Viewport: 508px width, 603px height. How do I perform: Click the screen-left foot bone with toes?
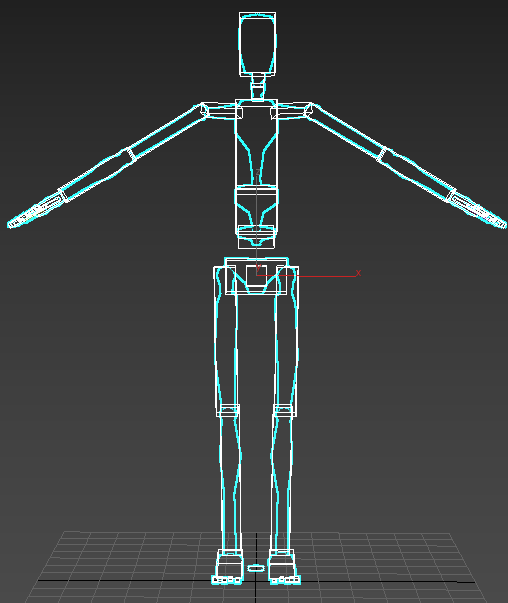228,566
